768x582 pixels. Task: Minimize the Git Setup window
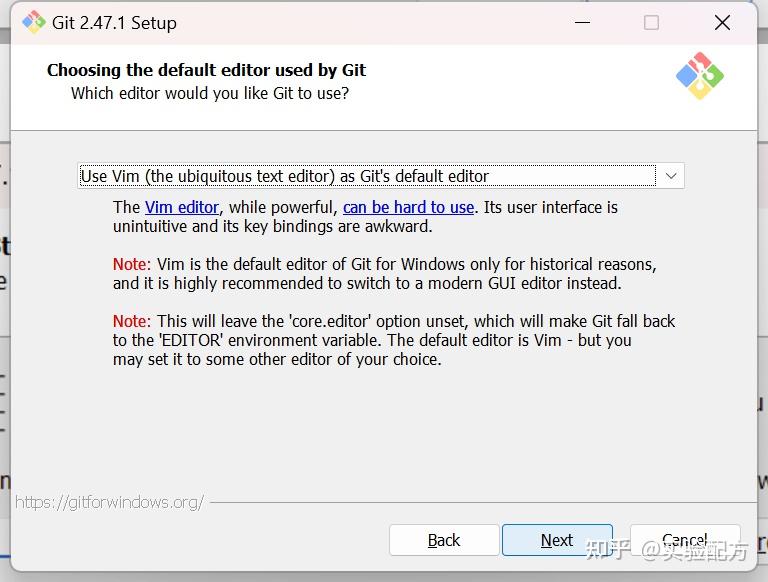[x=581, y=23]
